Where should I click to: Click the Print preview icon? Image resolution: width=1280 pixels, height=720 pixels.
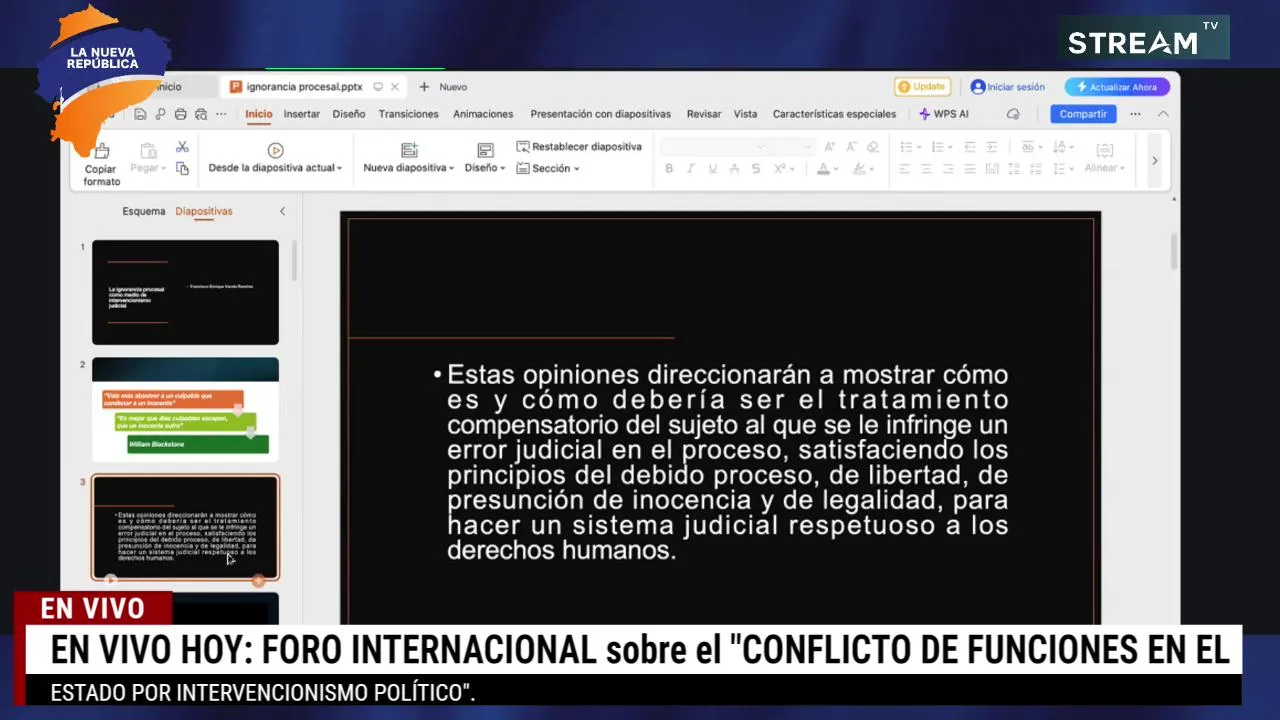(201, 114)
